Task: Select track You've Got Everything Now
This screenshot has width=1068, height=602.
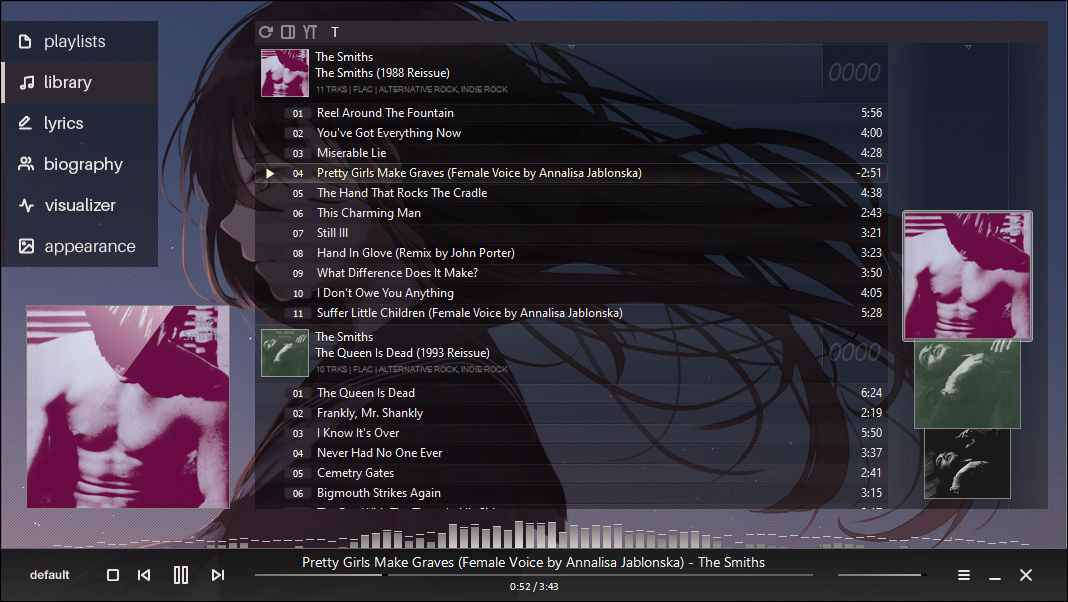Action: 571,133
